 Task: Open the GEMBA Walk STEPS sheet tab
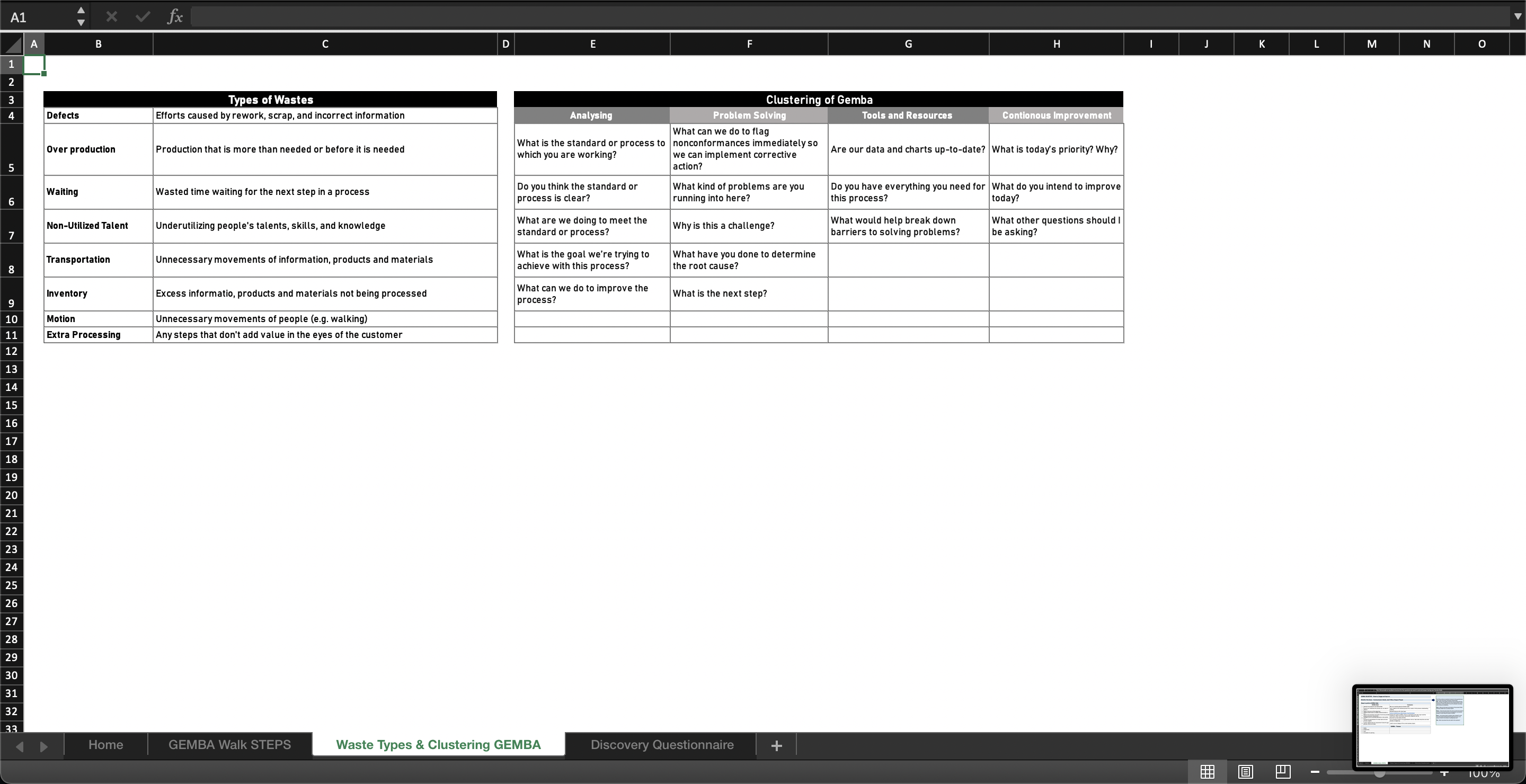[x=230, y=744]
